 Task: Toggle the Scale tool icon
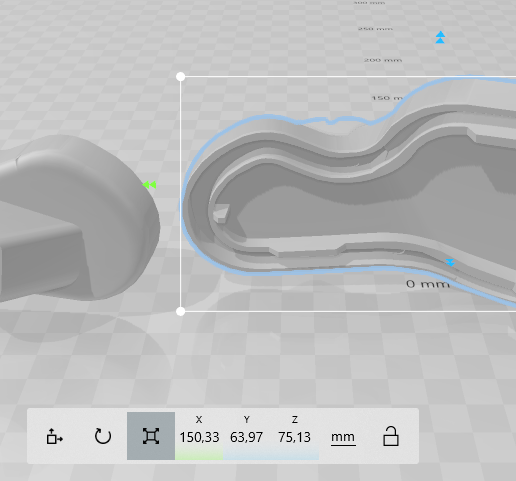pyautogui.click(x=151, y=436)
